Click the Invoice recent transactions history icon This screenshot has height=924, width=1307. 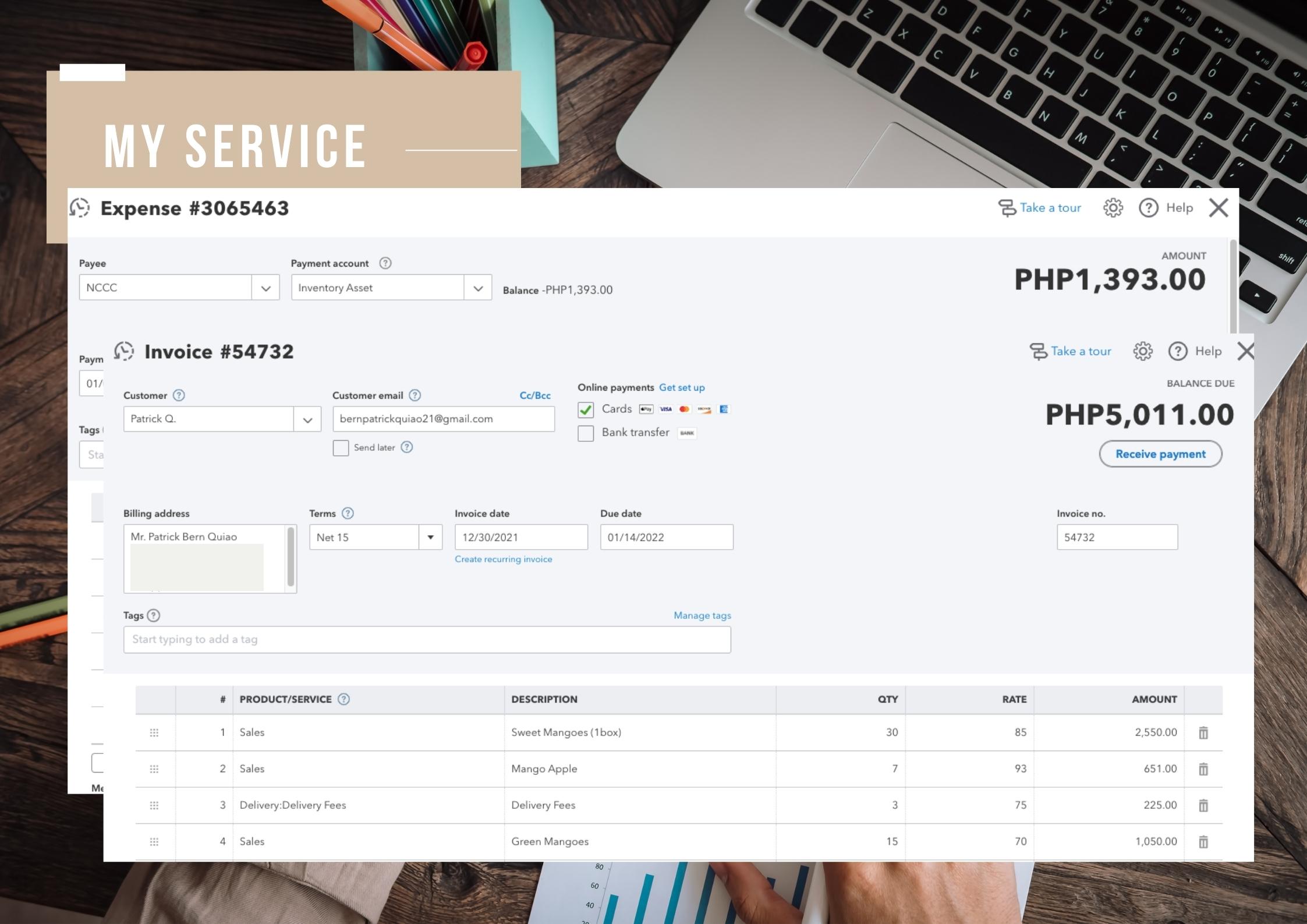coord(124,351)
